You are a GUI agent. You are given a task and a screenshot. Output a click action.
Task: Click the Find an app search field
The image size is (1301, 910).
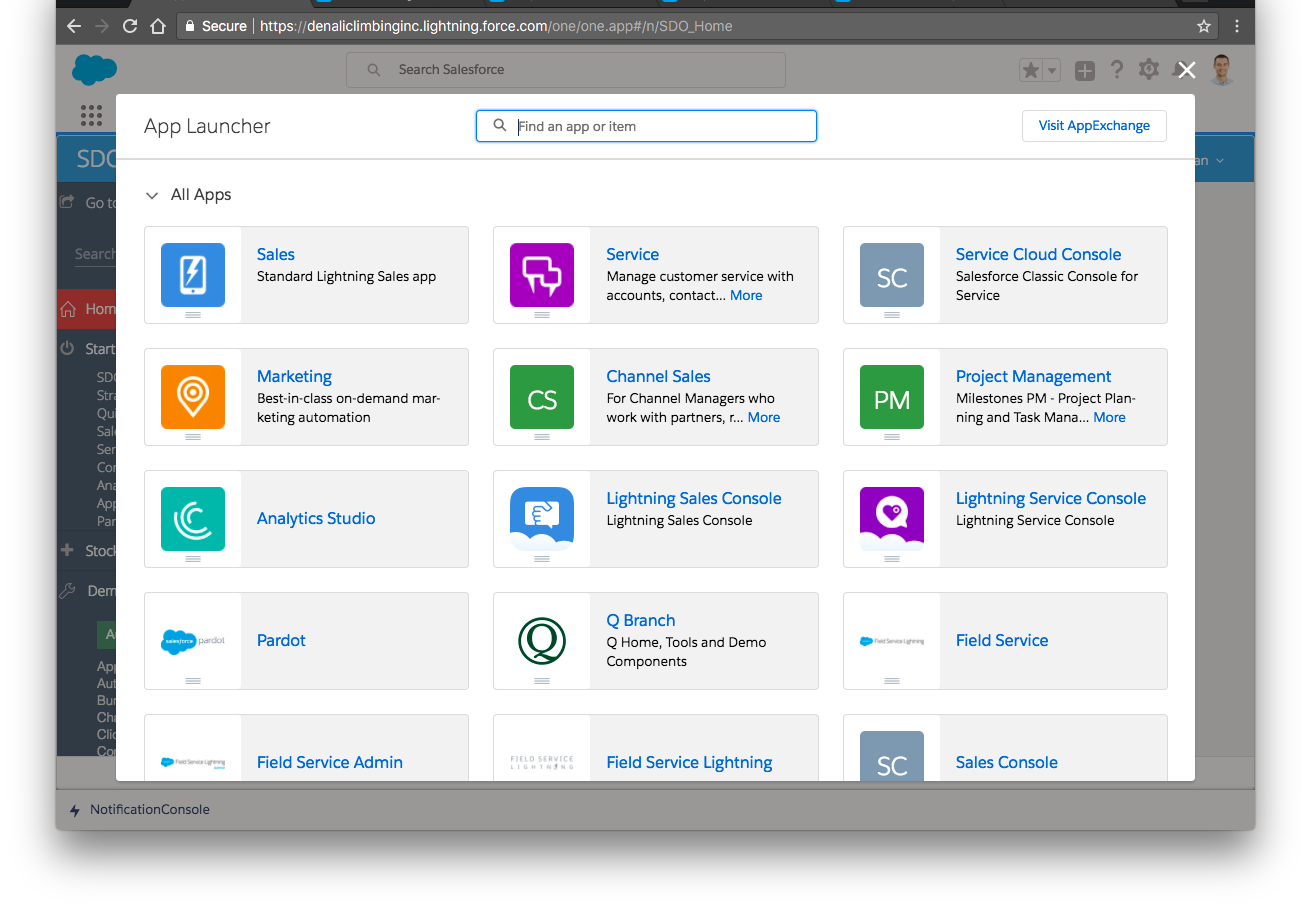[646, 126]
